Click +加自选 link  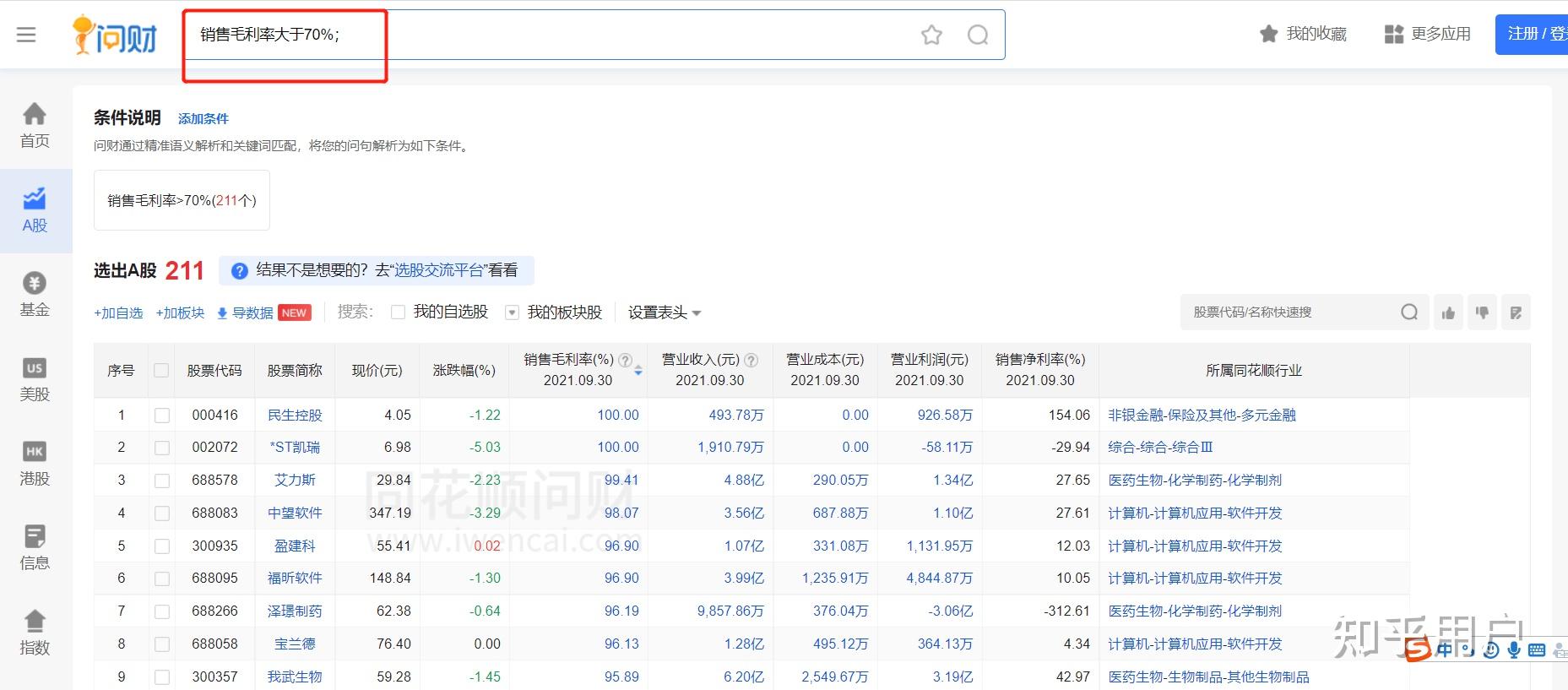tap(118, 312)
